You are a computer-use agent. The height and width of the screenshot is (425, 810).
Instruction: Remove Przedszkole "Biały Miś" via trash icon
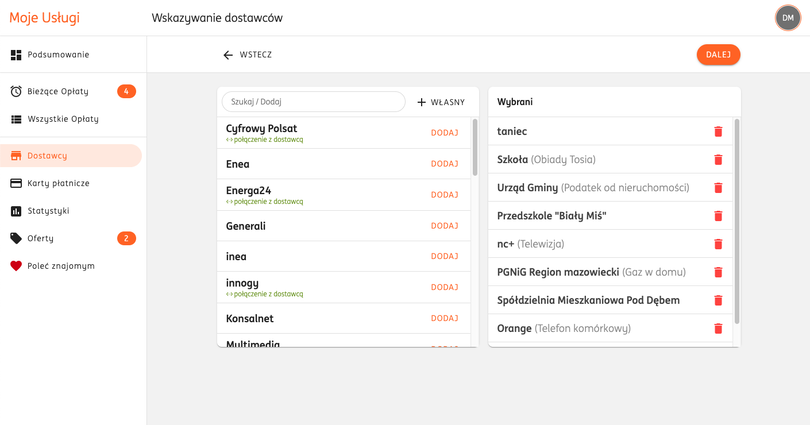point(718,216)
